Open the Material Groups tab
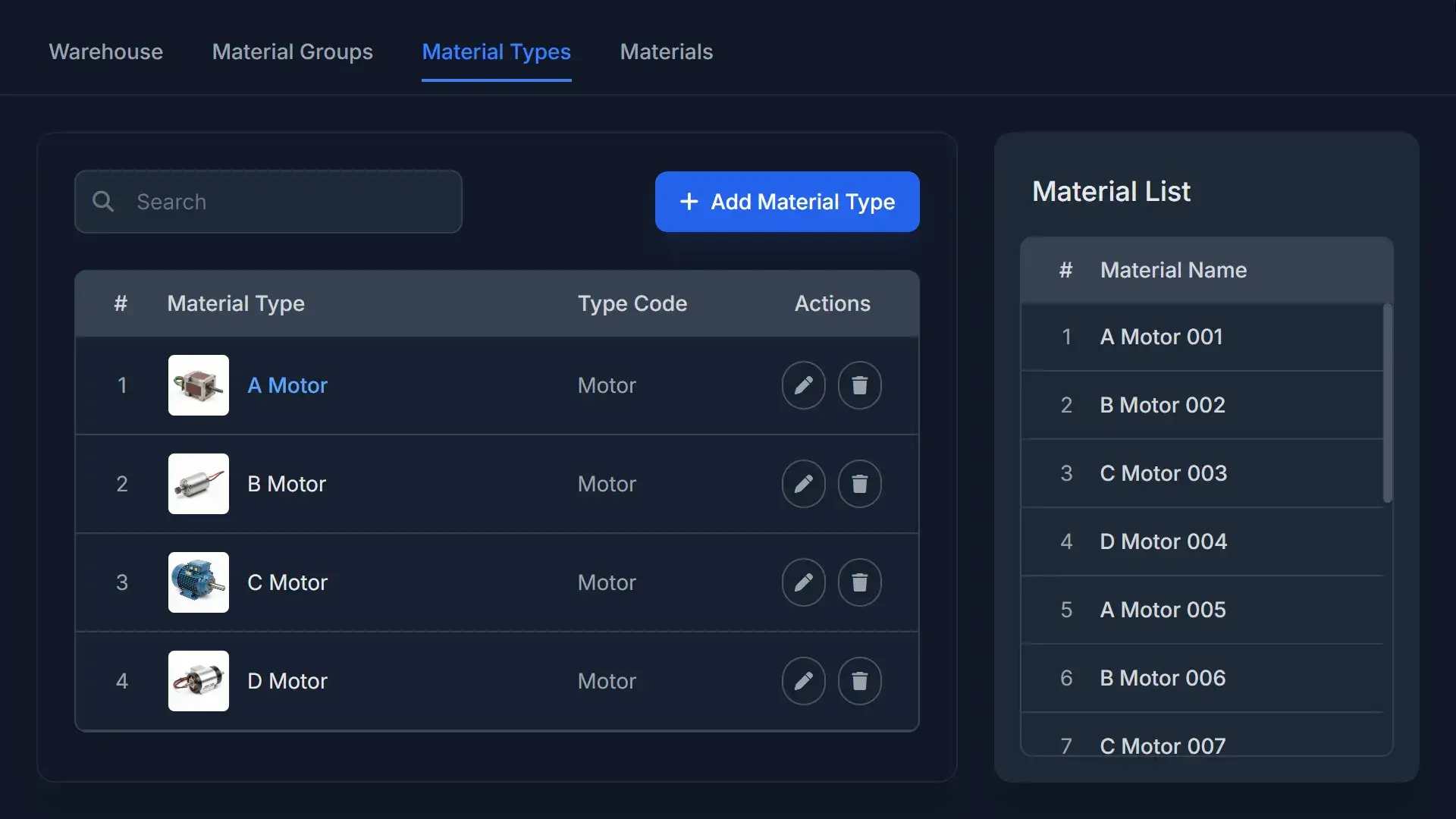 (x=292, y=52)
